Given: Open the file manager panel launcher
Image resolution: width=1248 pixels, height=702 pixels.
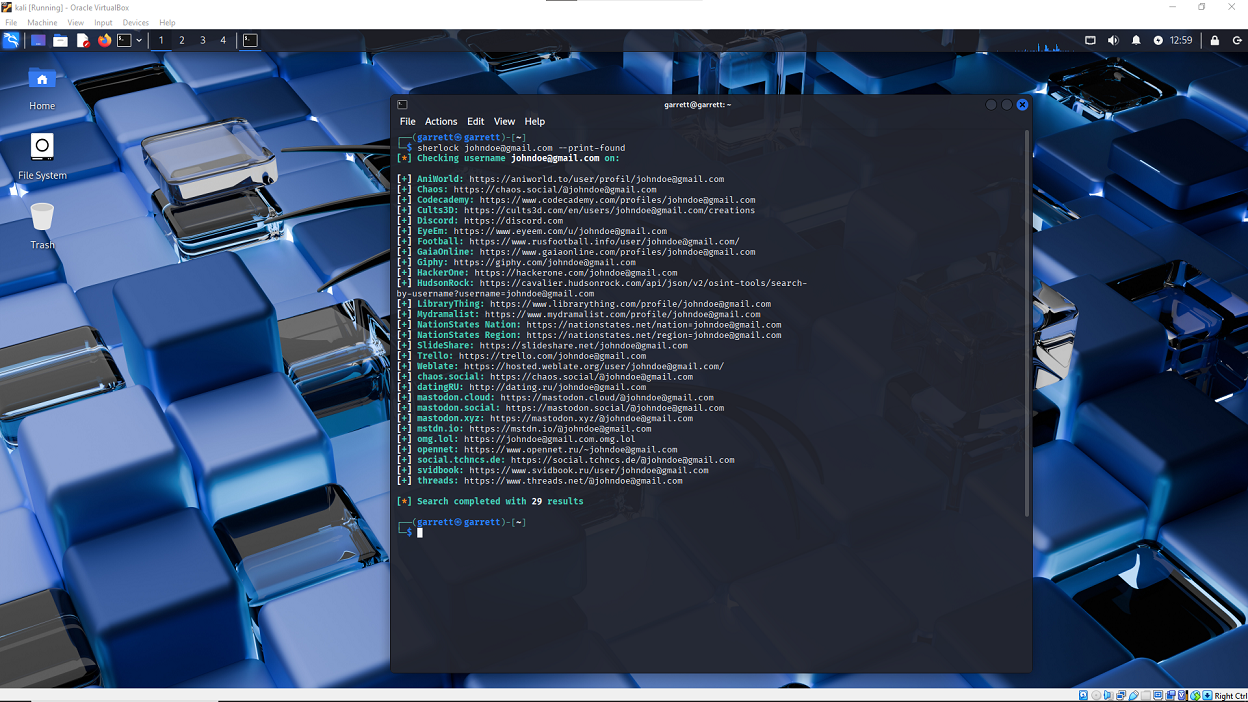Looking at the screenshot, I should click(x=60, y=40).
